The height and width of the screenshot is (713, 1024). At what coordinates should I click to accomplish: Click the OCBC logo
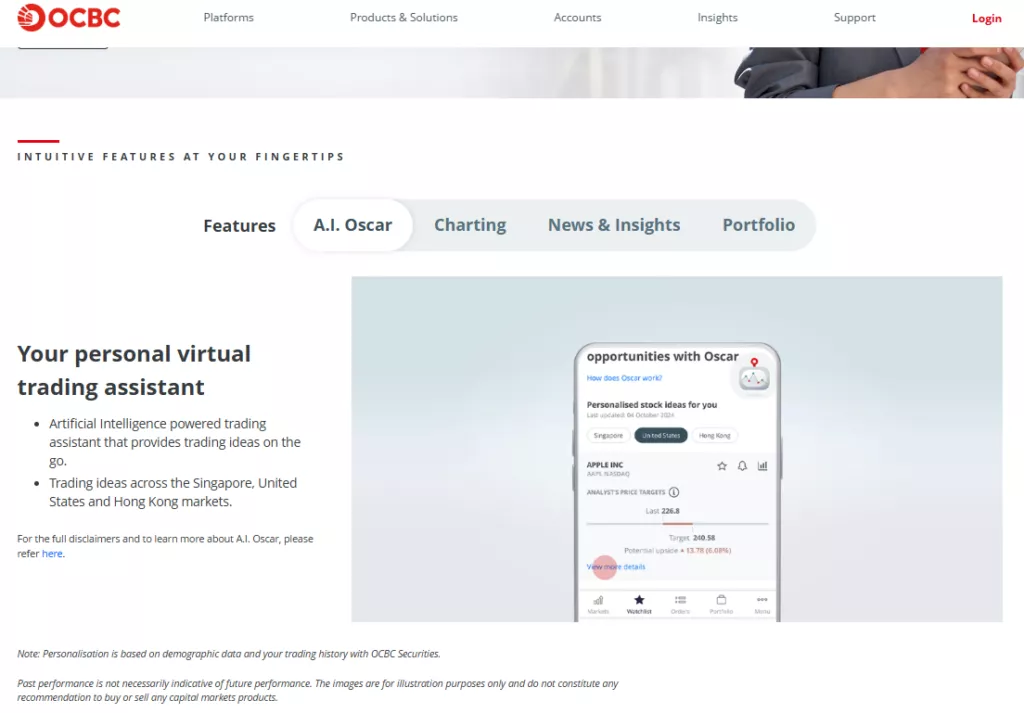click(69, 18)
